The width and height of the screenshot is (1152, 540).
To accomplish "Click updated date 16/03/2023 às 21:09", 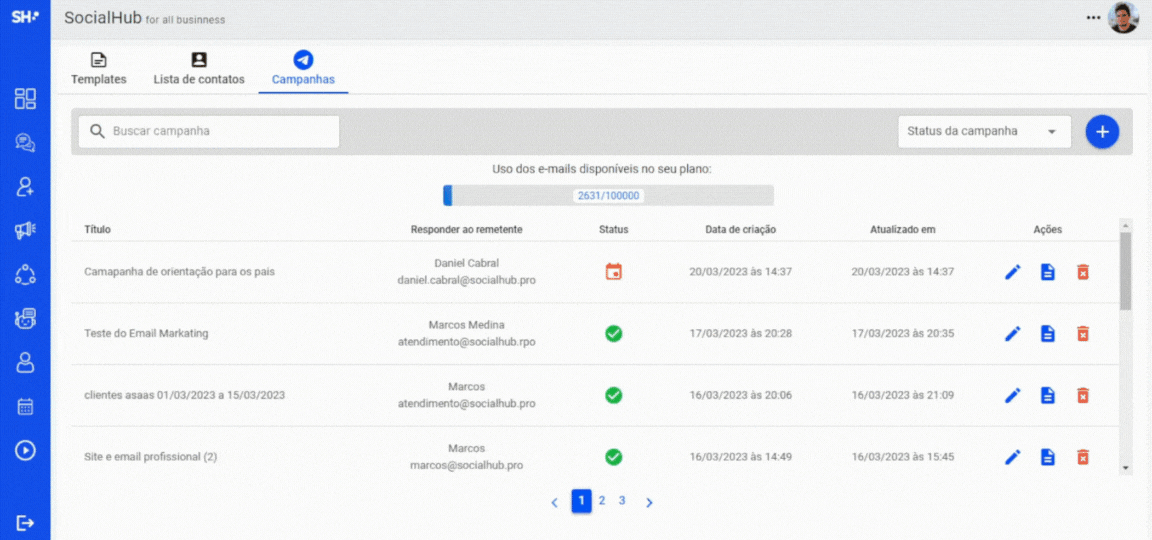I will click(903, 395).
